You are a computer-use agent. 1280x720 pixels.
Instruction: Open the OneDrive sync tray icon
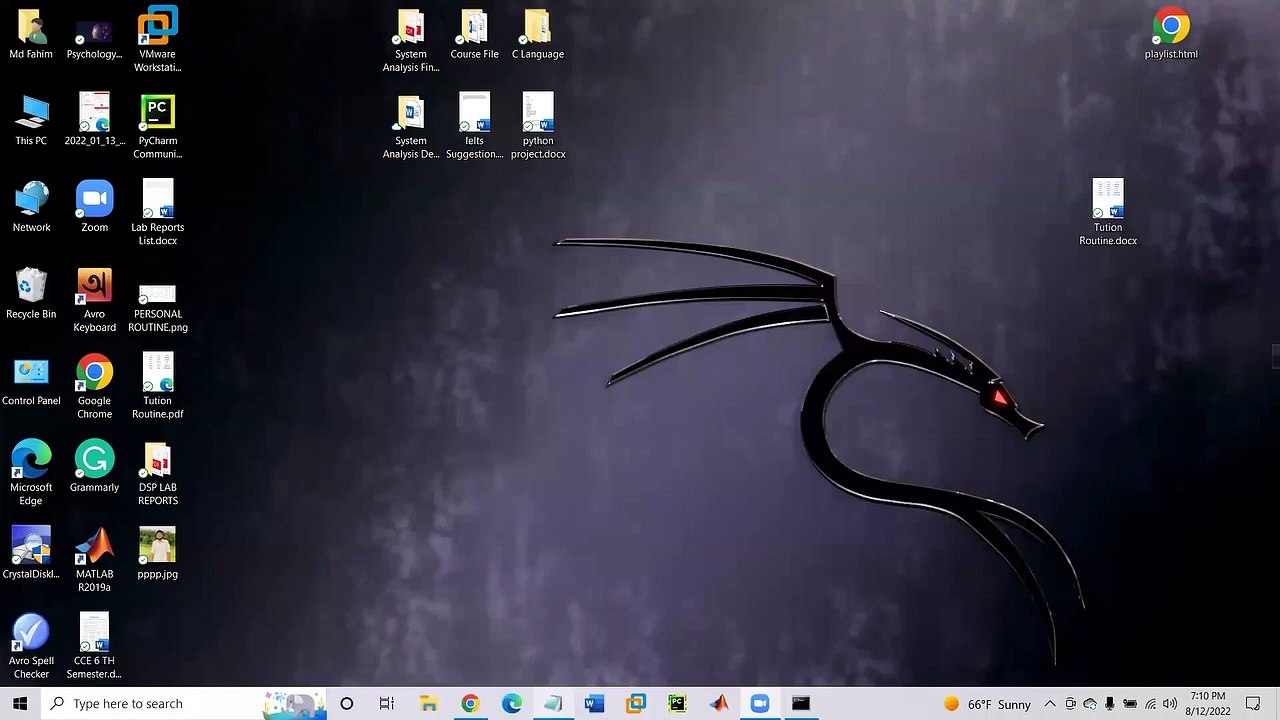(1090, 704)
